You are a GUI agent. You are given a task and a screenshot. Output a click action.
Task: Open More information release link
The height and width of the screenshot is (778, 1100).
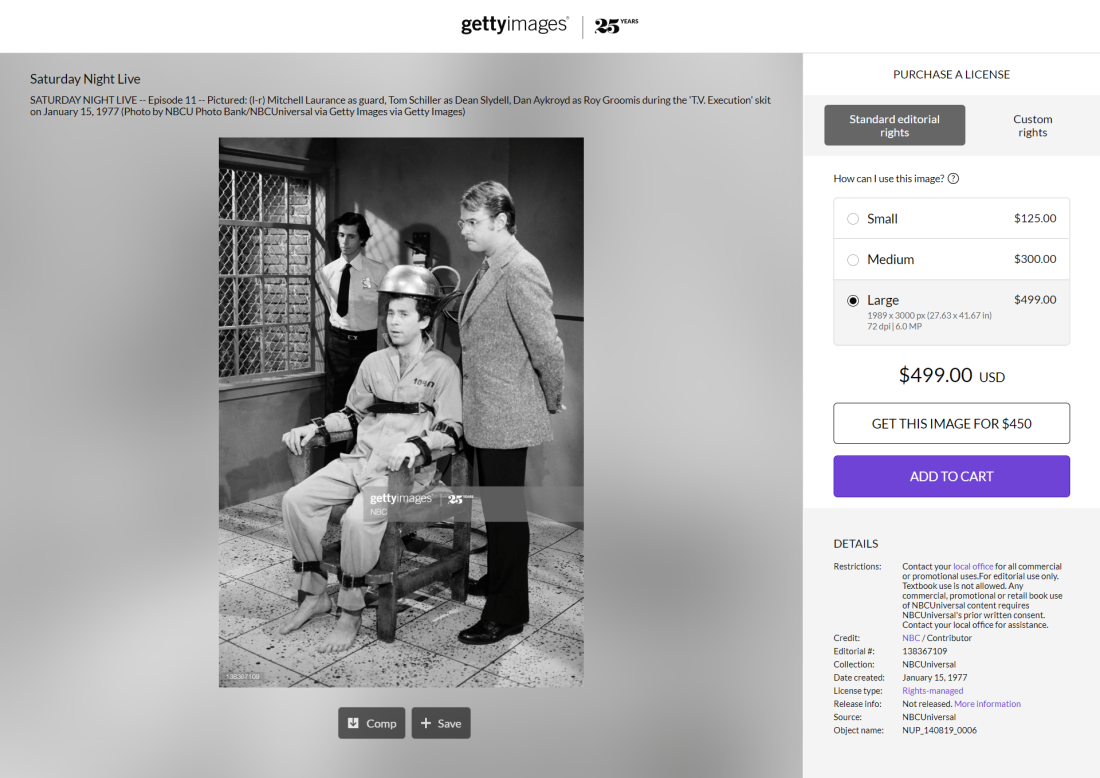pyautogui.click(x=987, y=704)
